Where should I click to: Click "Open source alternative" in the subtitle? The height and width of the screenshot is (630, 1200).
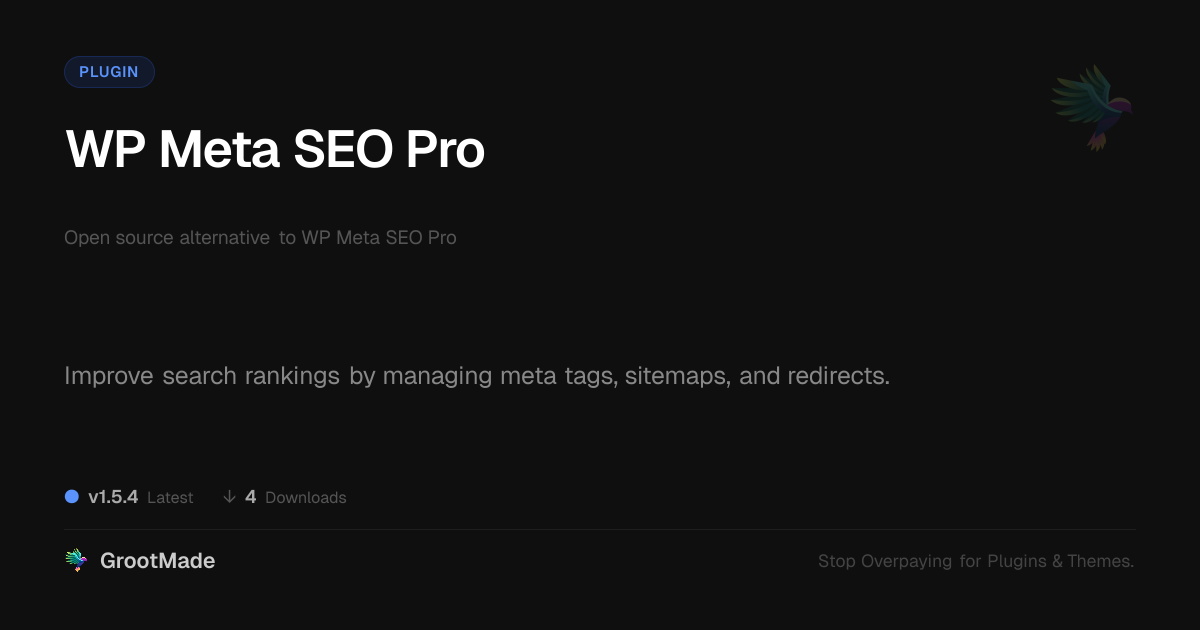click(x=167, y=238)
